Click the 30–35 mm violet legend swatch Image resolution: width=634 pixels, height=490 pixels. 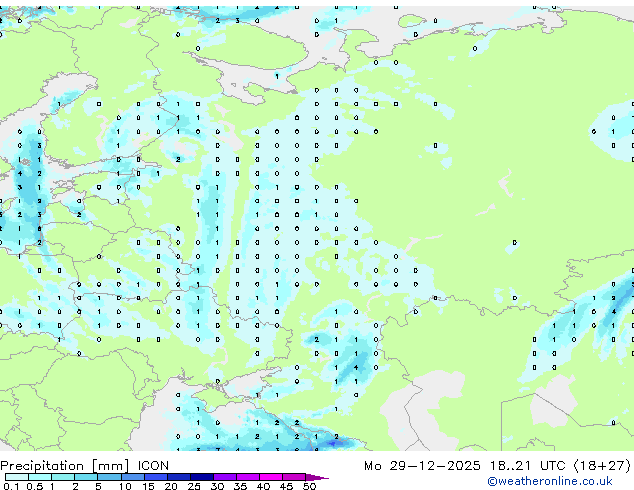click(224, 477)
